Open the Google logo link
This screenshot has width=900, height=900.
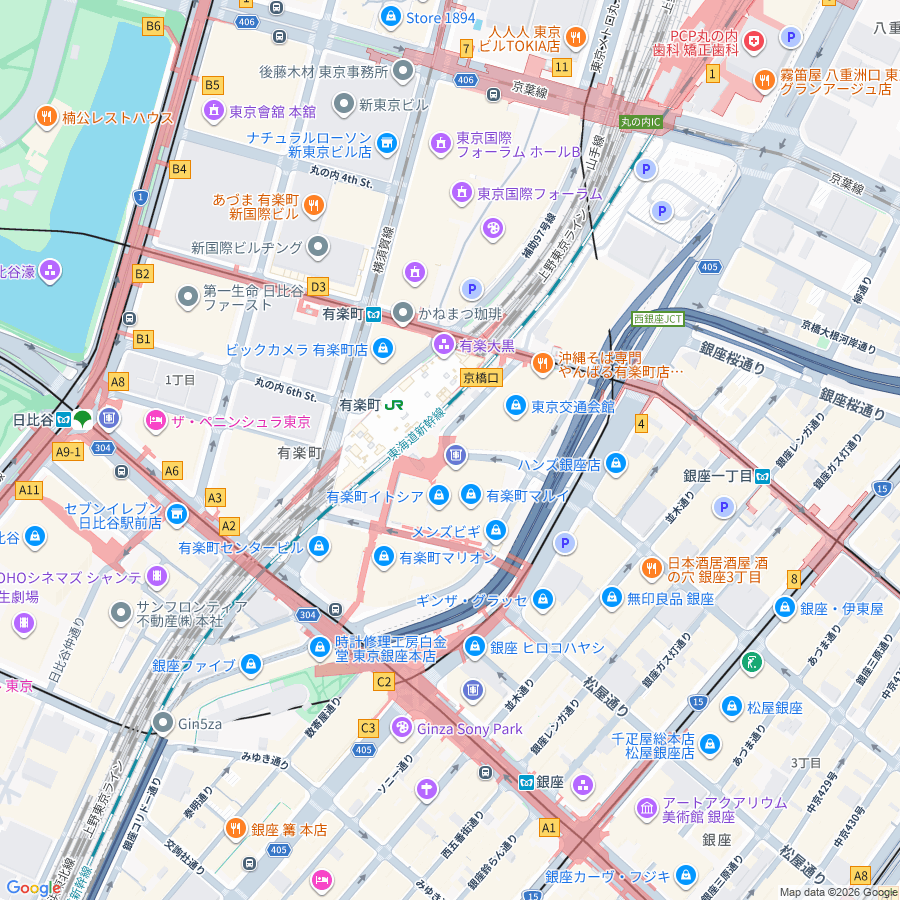coord(33,887)
